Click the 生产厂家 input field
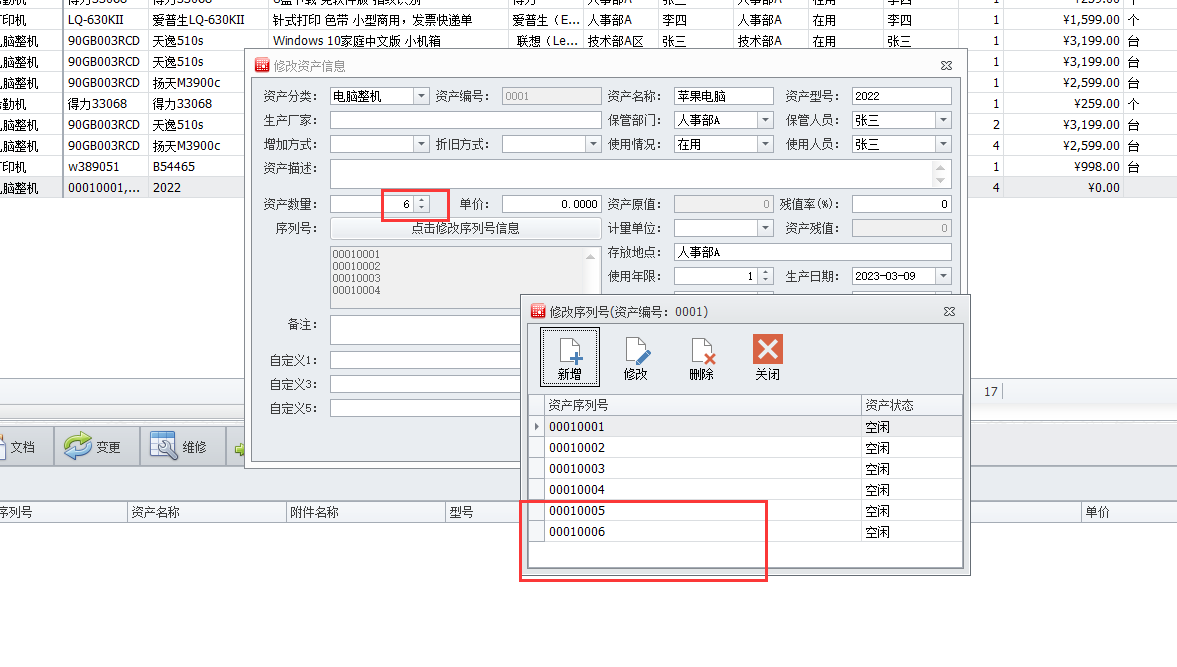1177x667 pixels. (x=465, y=120)
